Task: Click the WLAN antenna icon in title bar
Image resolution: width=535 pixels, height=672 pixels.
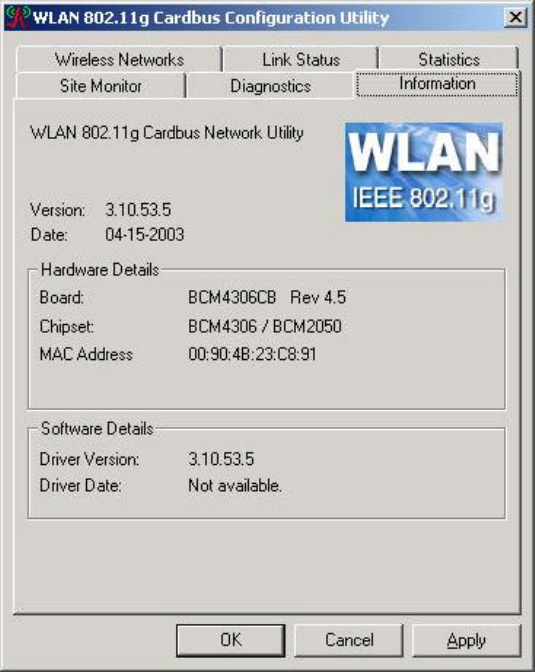Action: pyautogui.click(x=18, y=18)
